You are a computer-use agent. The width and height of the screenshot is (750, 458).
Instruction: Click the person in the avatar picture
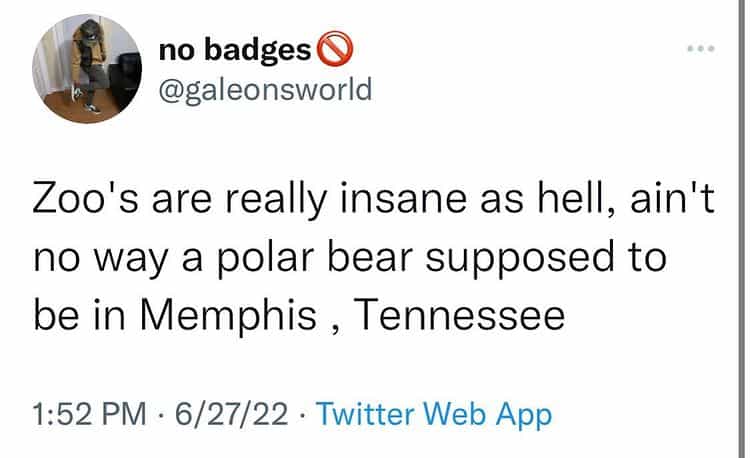(x=87, y=65)
